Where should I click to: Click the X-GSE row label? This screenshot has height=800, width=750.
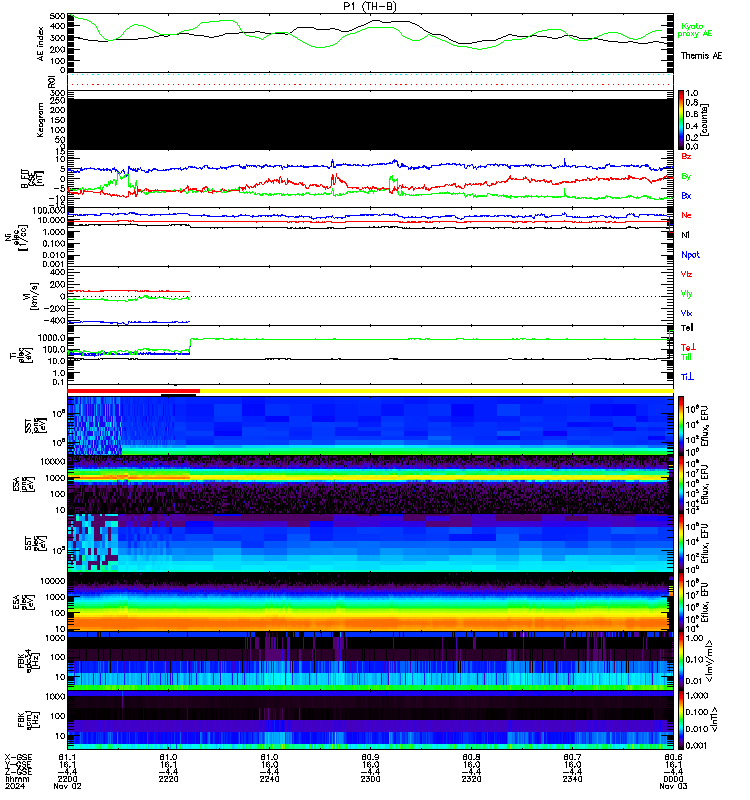tap(18, 757)
